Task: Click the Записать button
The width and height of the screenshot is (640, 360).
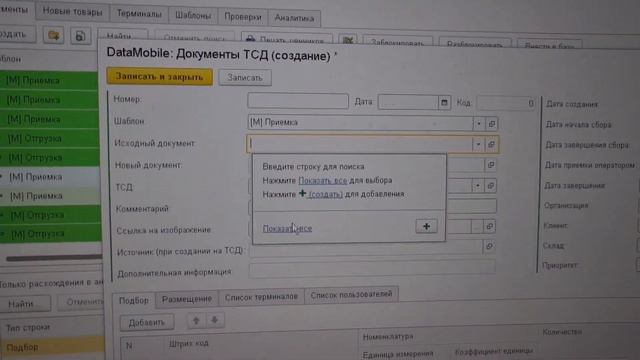Action: [245, 78]
